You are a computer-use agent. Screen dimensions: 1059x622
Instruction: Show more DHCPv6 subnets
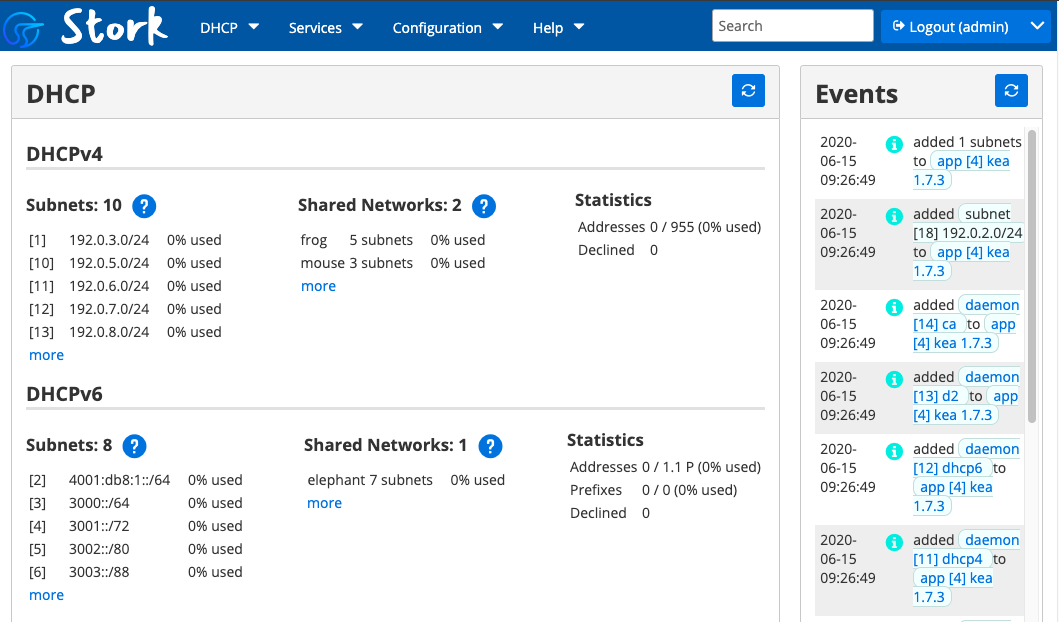click(x=47, y=595)
